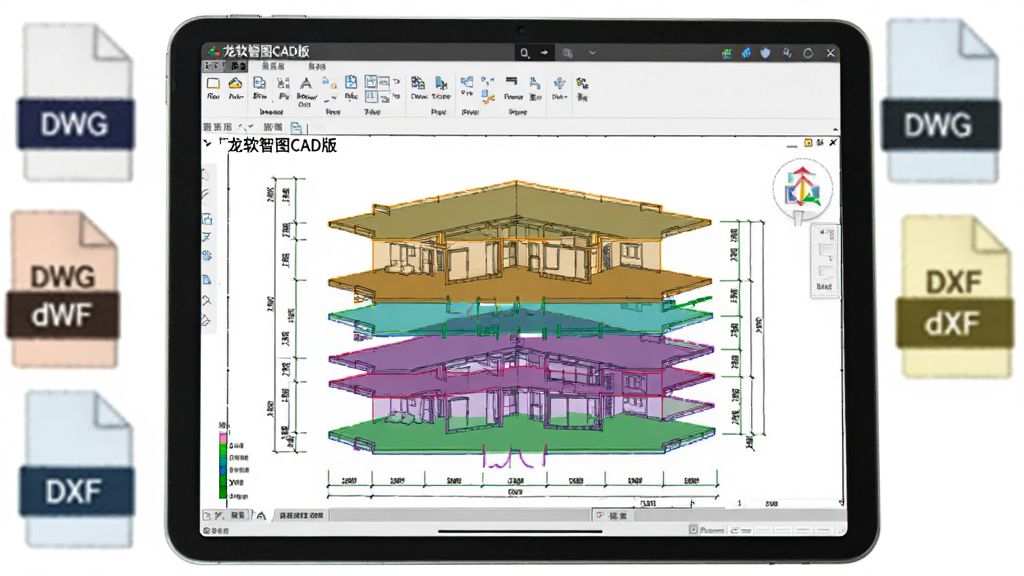
Task: Collapse the ribbon with the small up arrow
Action: tap(835, 130)
